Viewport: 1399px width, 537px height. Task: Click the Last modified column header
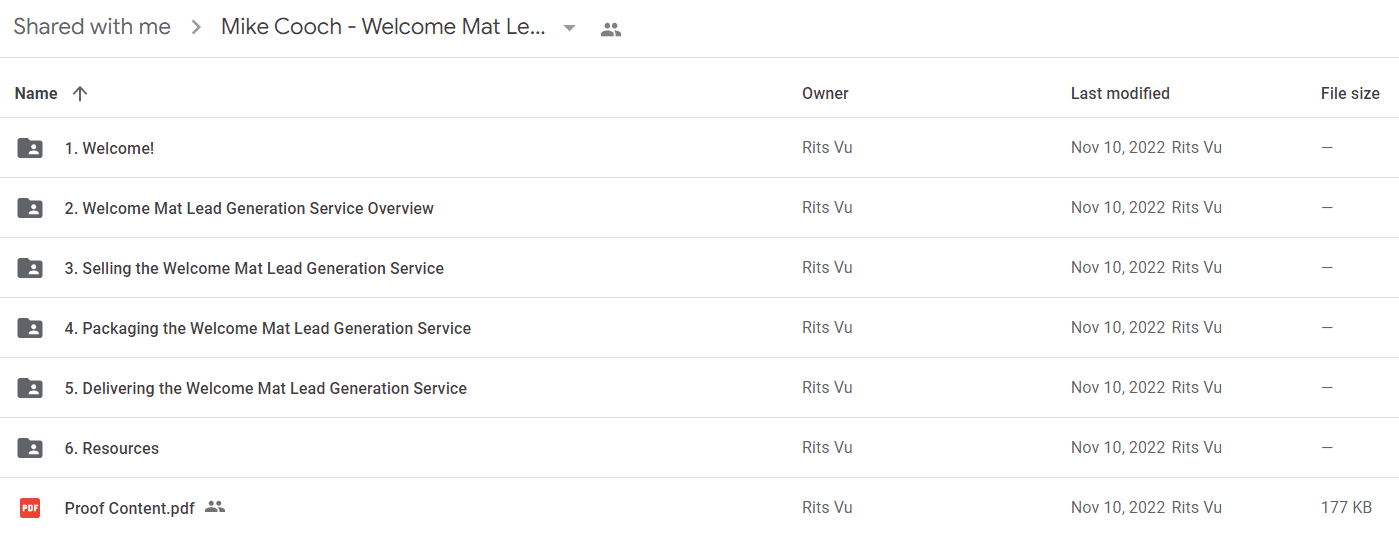tap(1120, 93)
